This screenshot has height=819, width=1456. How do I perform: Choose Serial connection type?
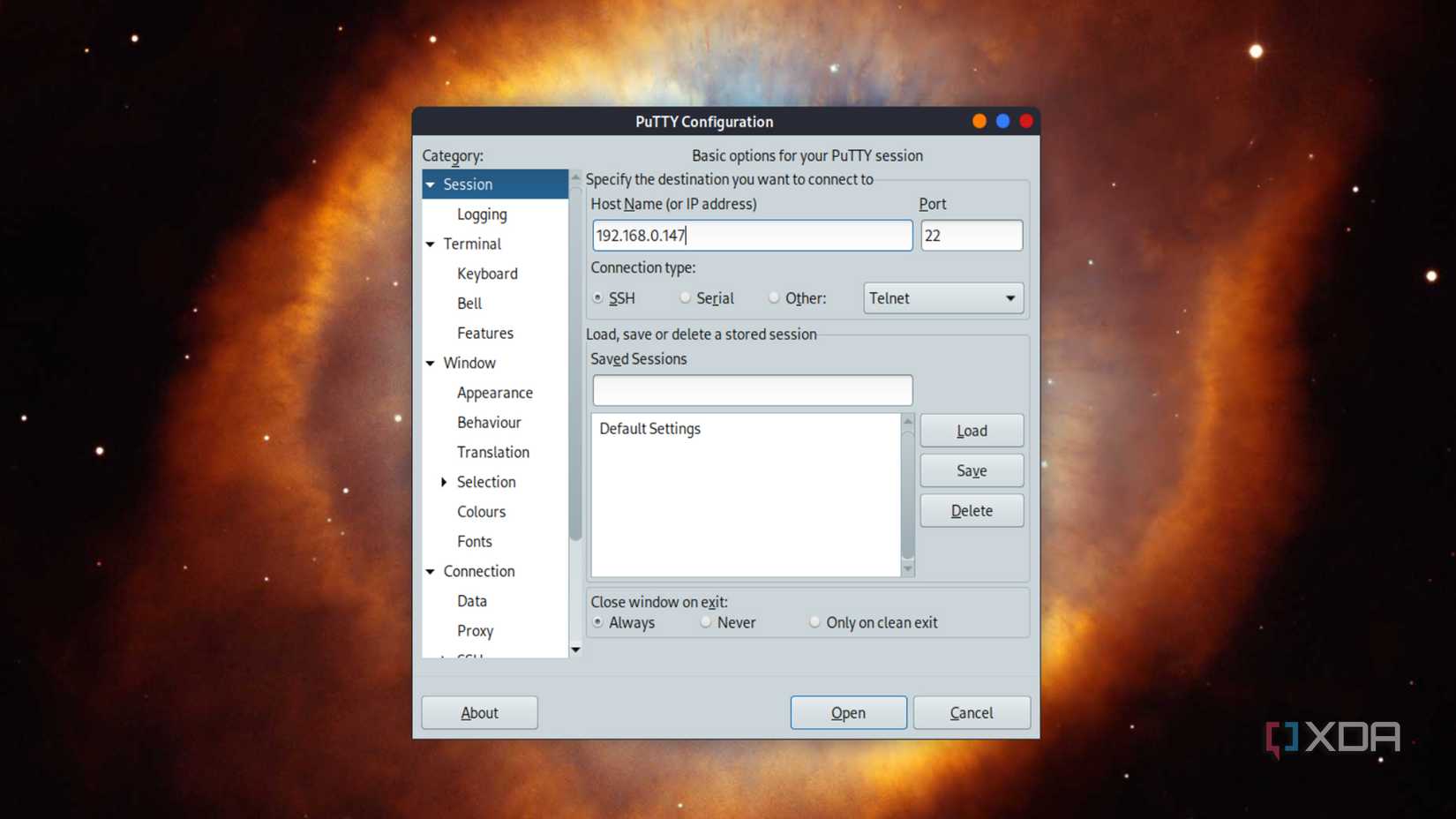pos(686,298)
